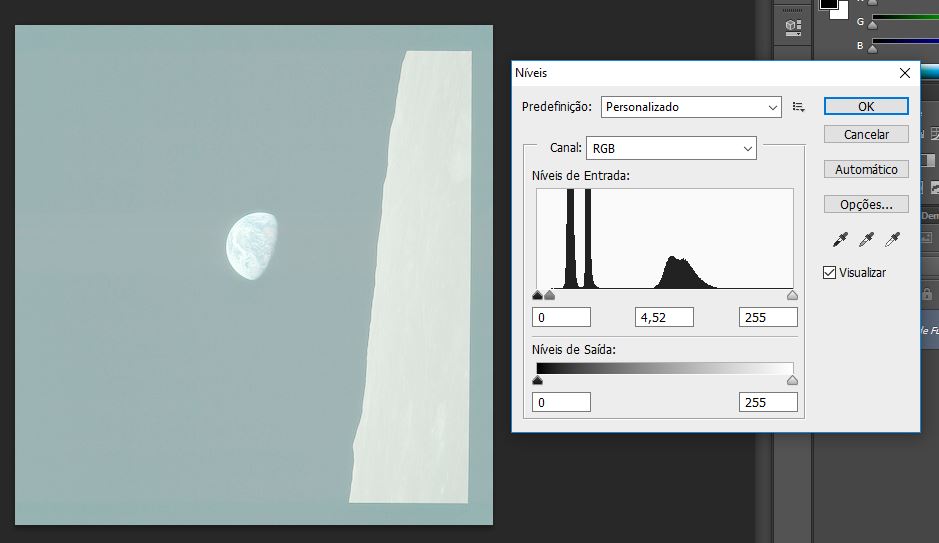Open the preset options menu icon

point(798,107)
